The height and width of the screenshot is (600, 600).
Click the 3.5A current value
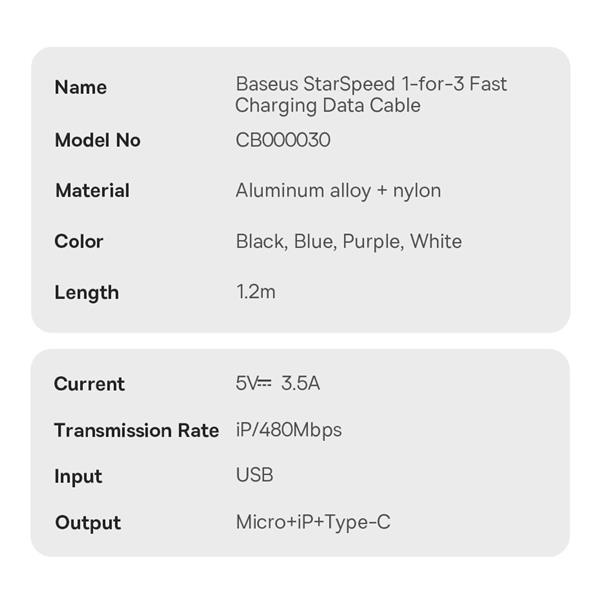[x=301, y=383]
